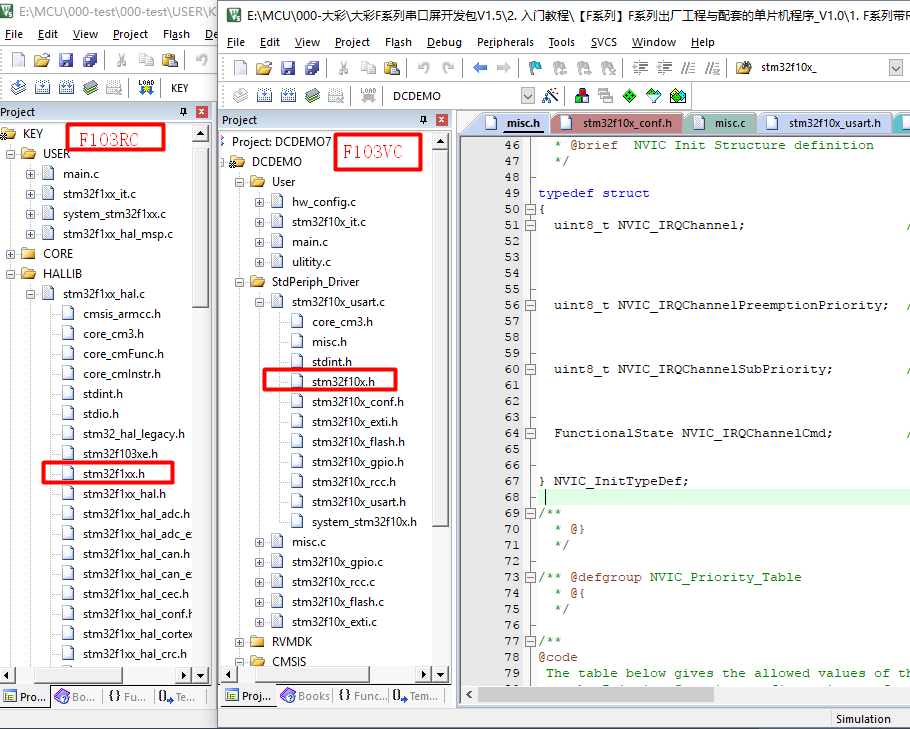The width and height of the screenshot is (910, 729).
Task: Click Select Software Packs diamond icon
Action: [x=653, y=96]
